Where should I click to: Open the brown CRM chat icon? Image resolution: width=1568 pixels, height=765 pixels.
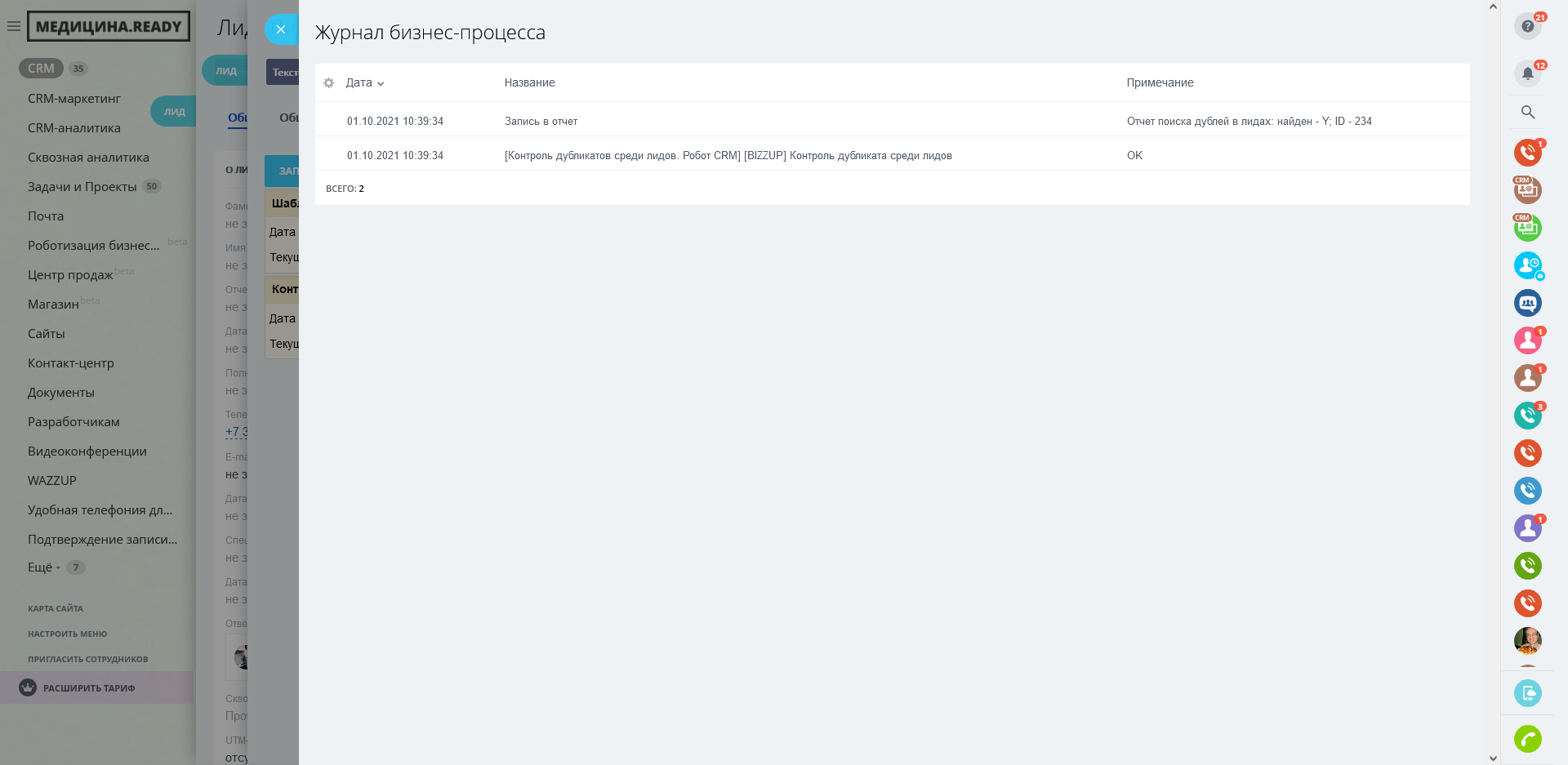coord(1528,190)
